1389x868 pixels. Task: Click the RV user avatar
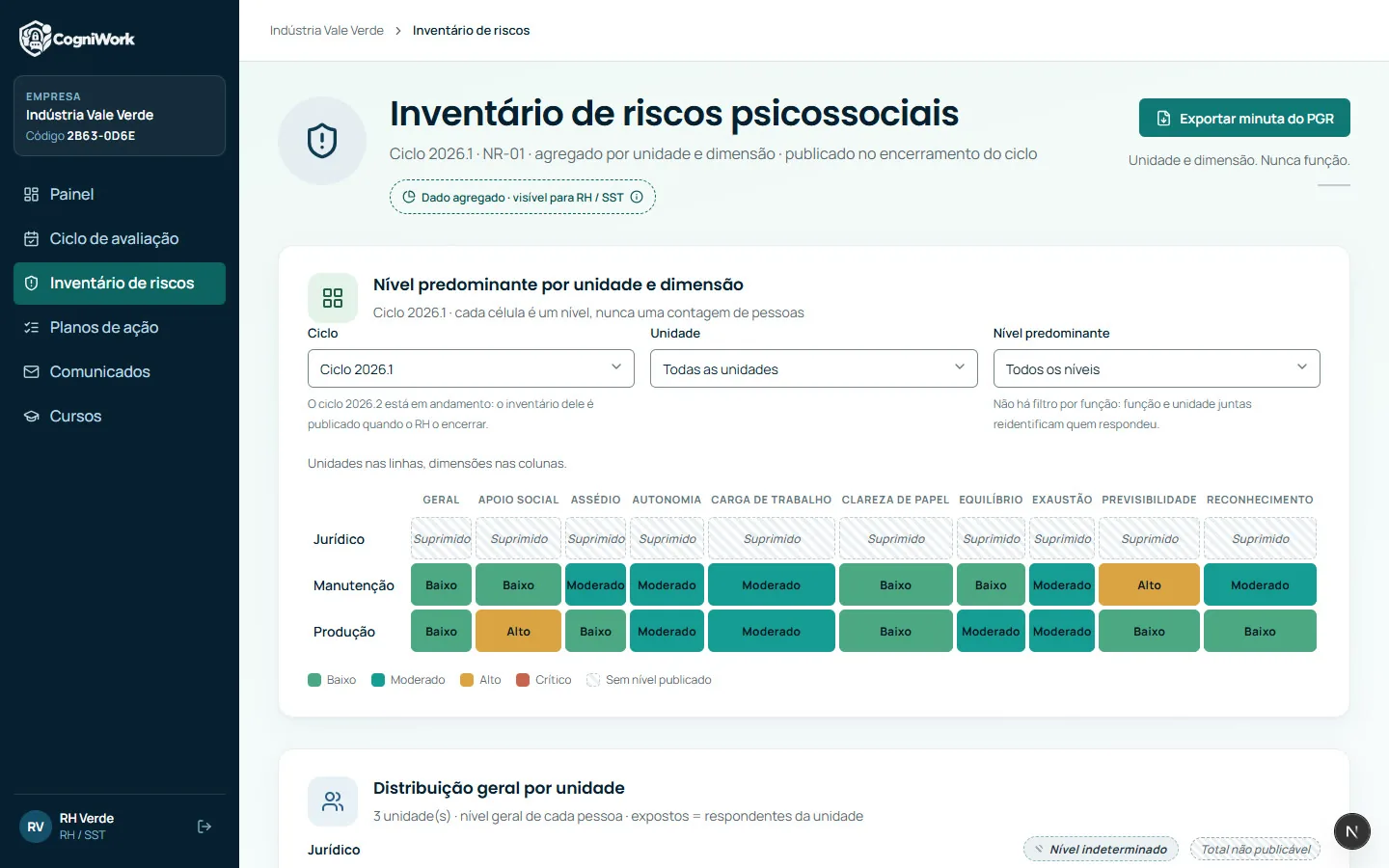click(x=36, y=827)
